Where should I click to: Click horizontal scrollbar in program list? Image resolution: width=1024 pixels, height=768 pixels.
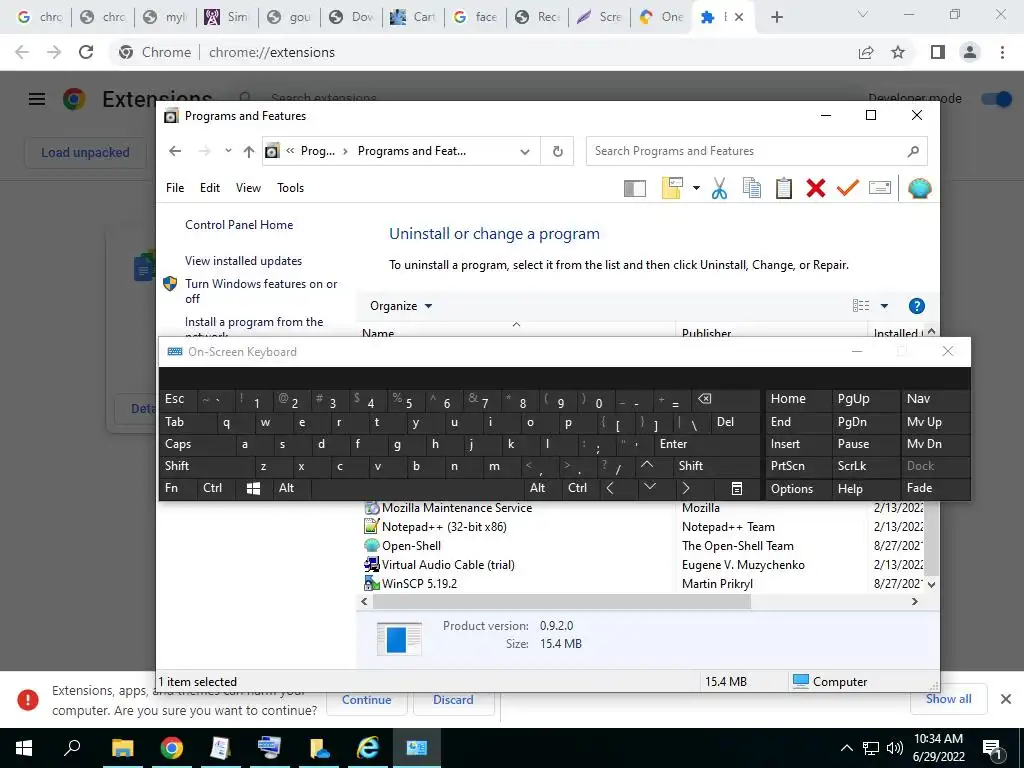click(562, 602)
